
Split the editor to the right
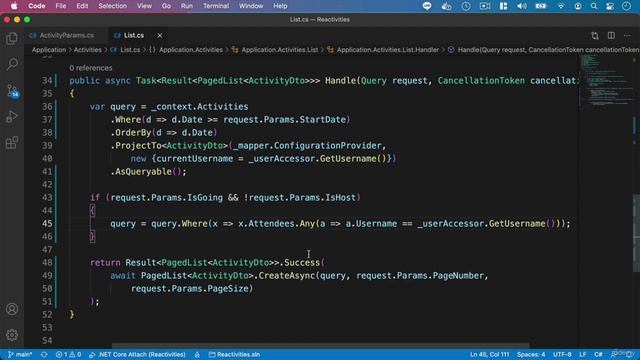611,36
